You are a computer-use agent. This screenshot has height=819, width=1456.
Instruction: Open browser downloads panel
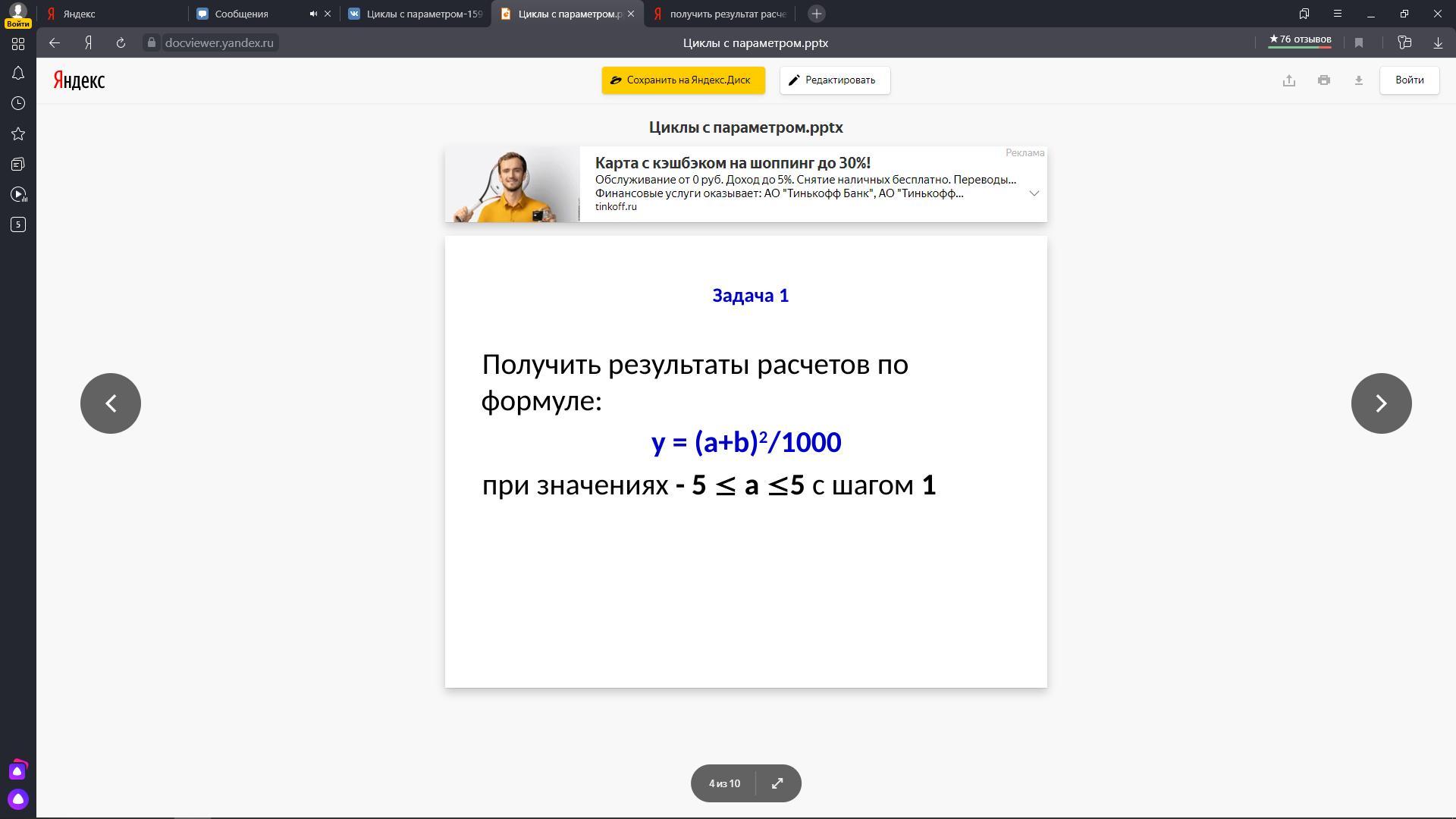click(1438, 43)
